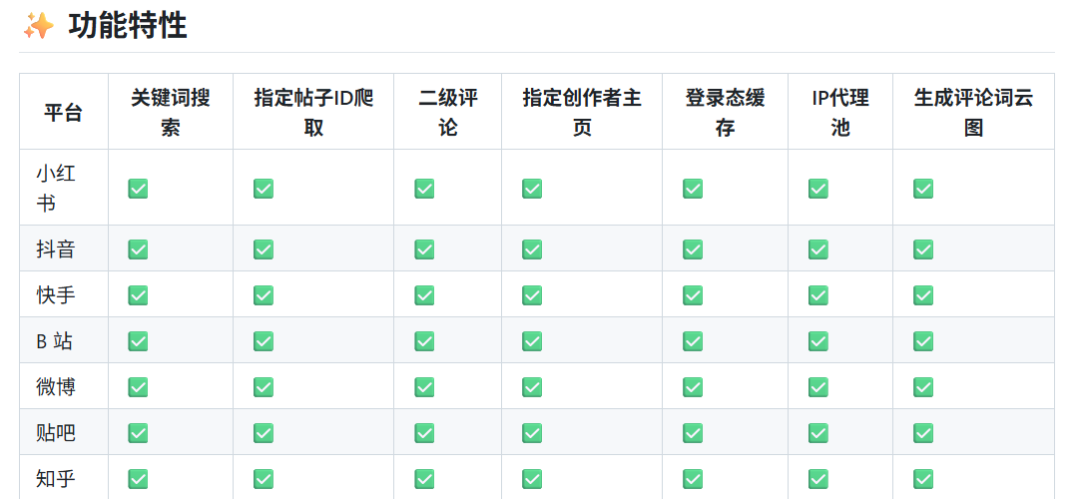Click the 指定帖子ID爬取 column header
The width and height of the screenshot is (1080, 499).
[x=313, y=112]
